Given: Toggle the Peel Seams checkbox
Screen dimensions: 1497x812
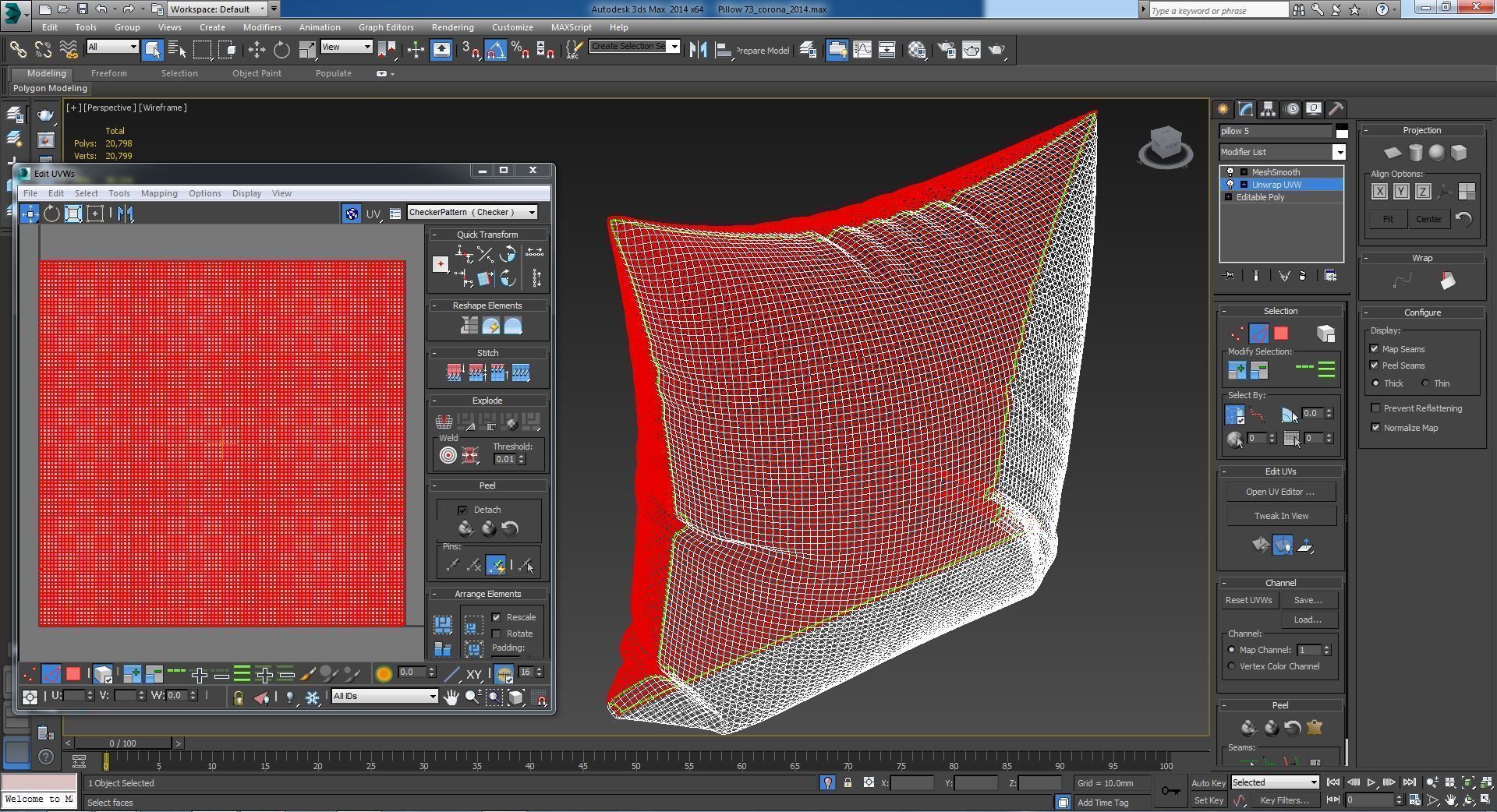Looking at the screenshot, I should (1375, 365).
